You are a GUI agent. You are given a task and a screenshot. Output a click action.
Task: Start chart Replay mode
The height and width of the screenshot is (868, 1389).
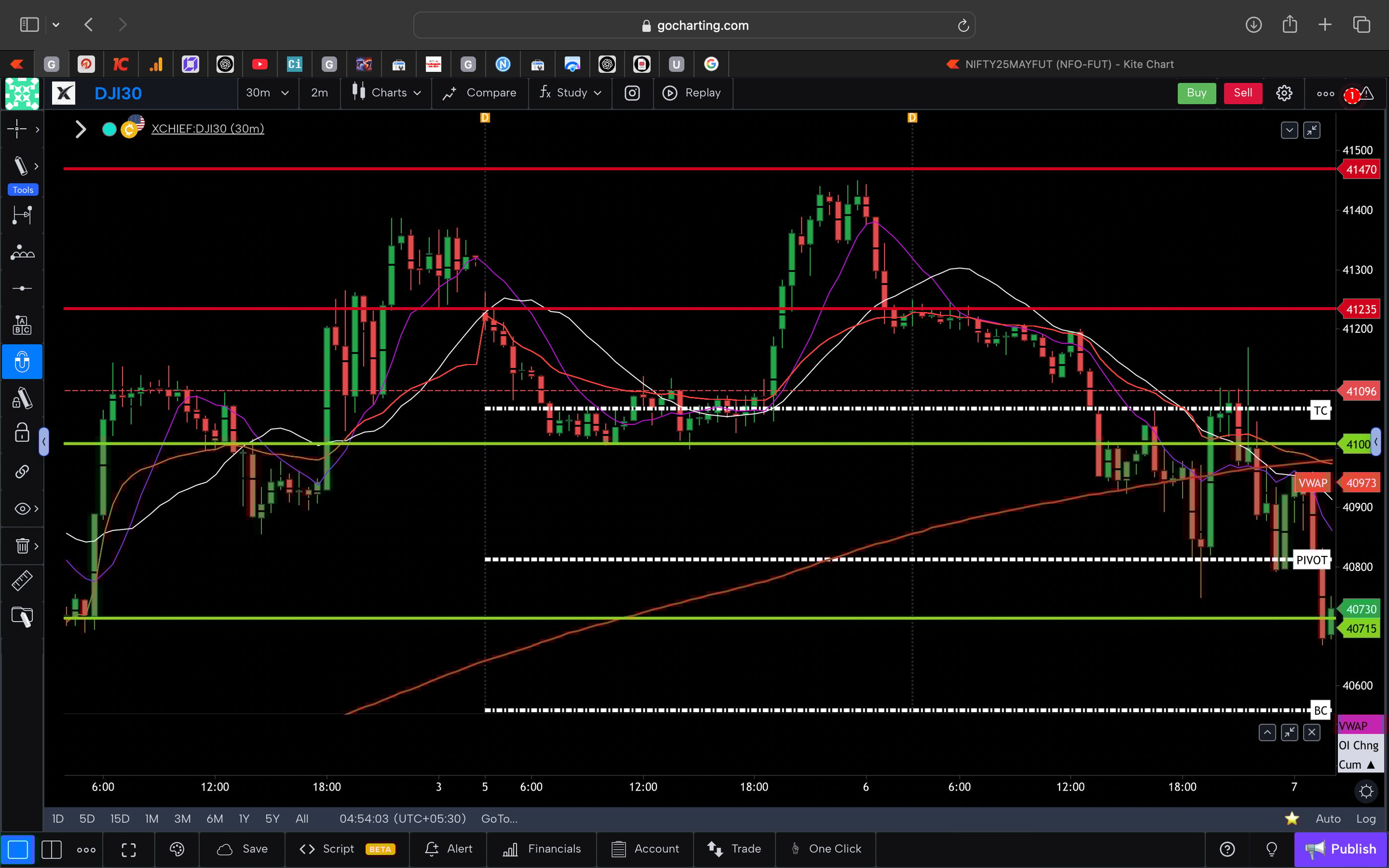click(693, 93)
